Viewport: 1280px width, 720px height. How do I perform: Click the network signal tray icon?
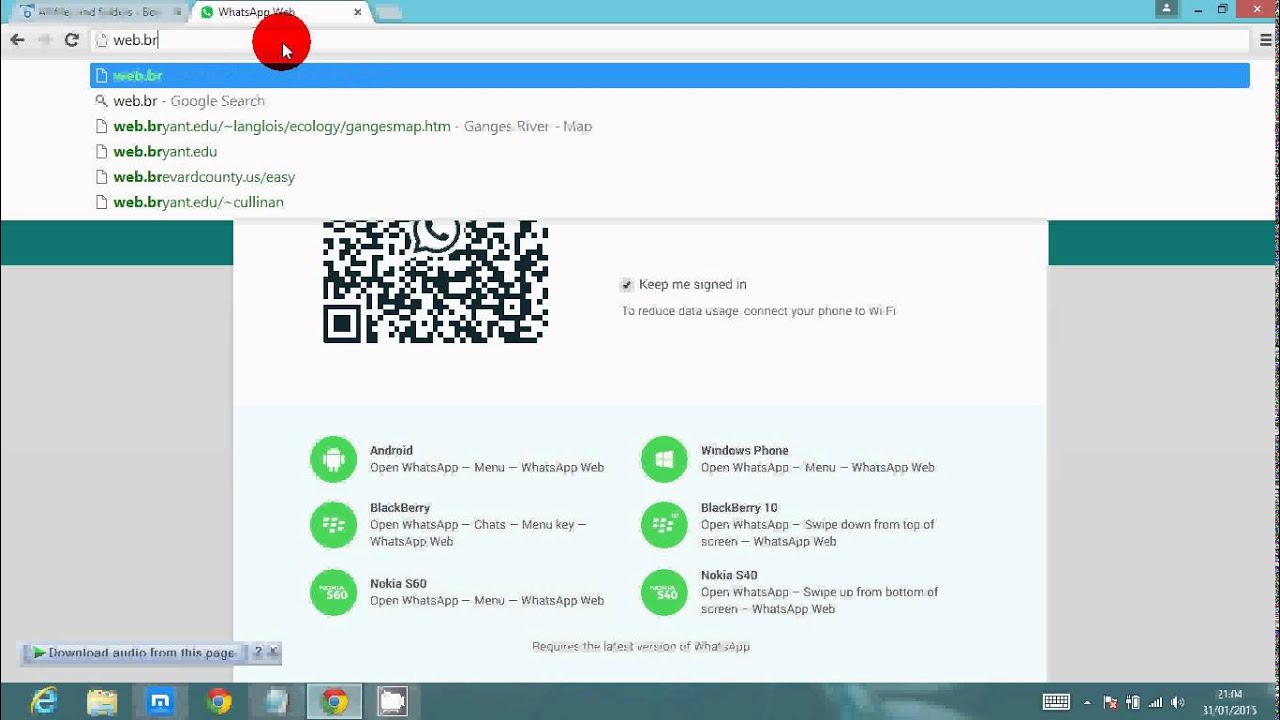coord(1156,703)
